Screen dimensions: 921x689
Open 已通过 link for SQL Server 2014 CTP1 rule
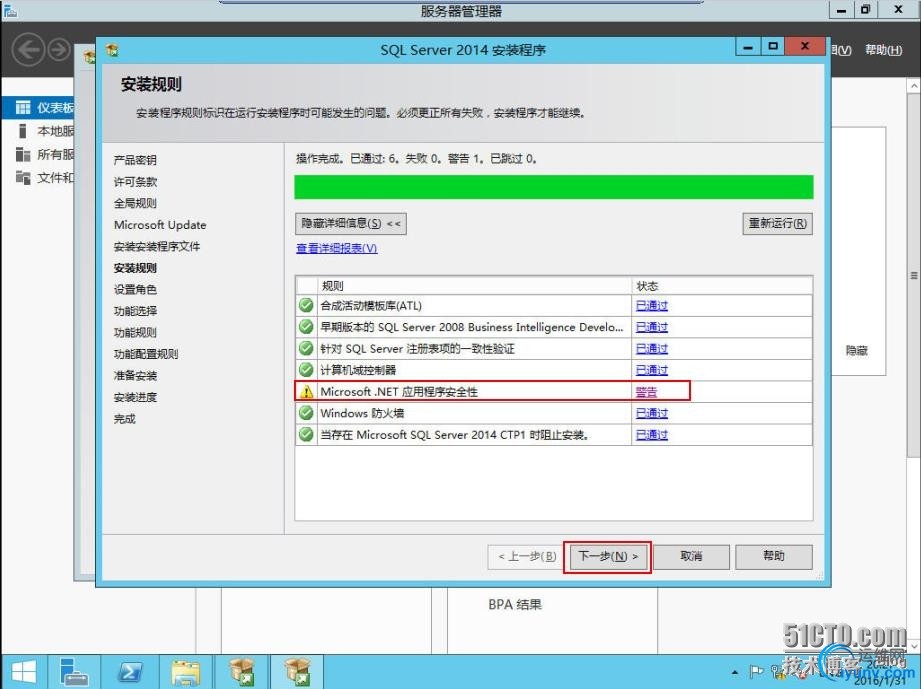pos(652,435)
